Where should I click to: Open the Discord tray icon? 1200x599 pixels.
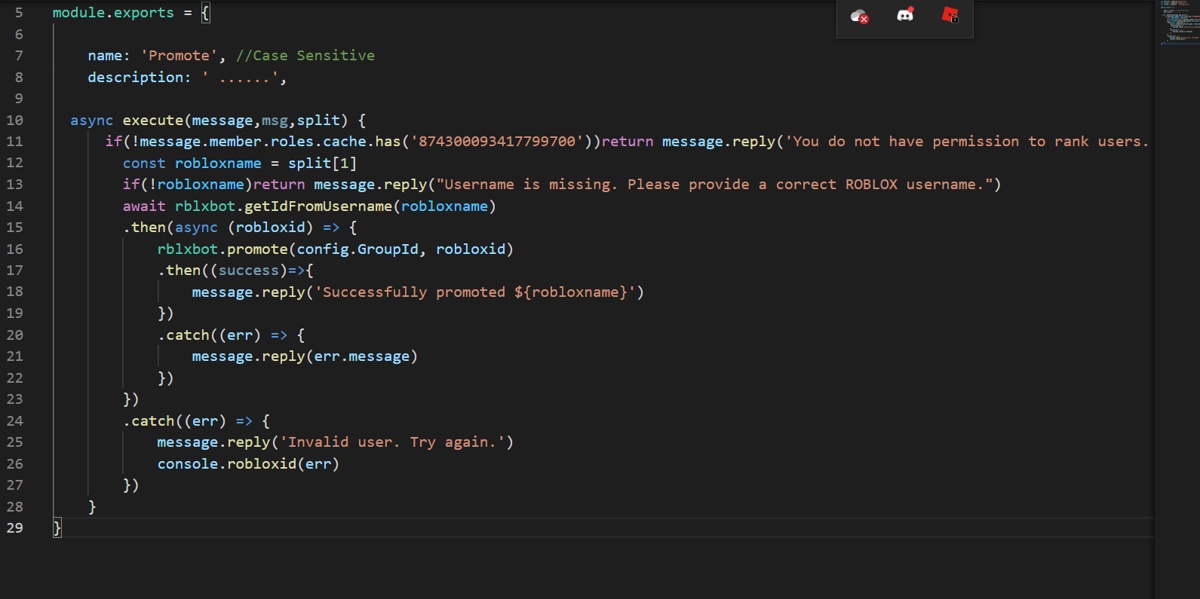905,15
